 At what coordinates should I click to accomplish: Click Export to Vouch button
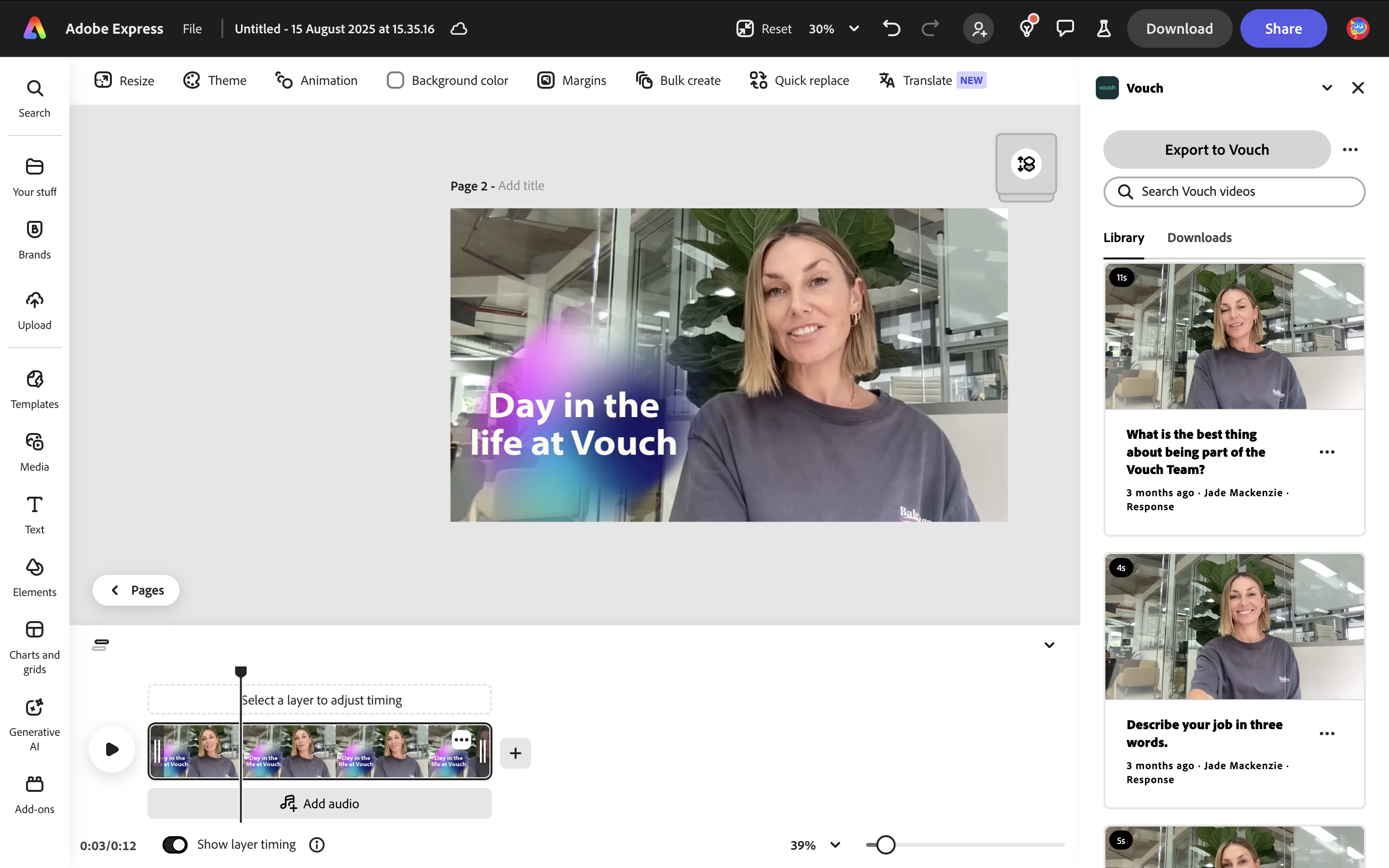[x=1217, y=149]
